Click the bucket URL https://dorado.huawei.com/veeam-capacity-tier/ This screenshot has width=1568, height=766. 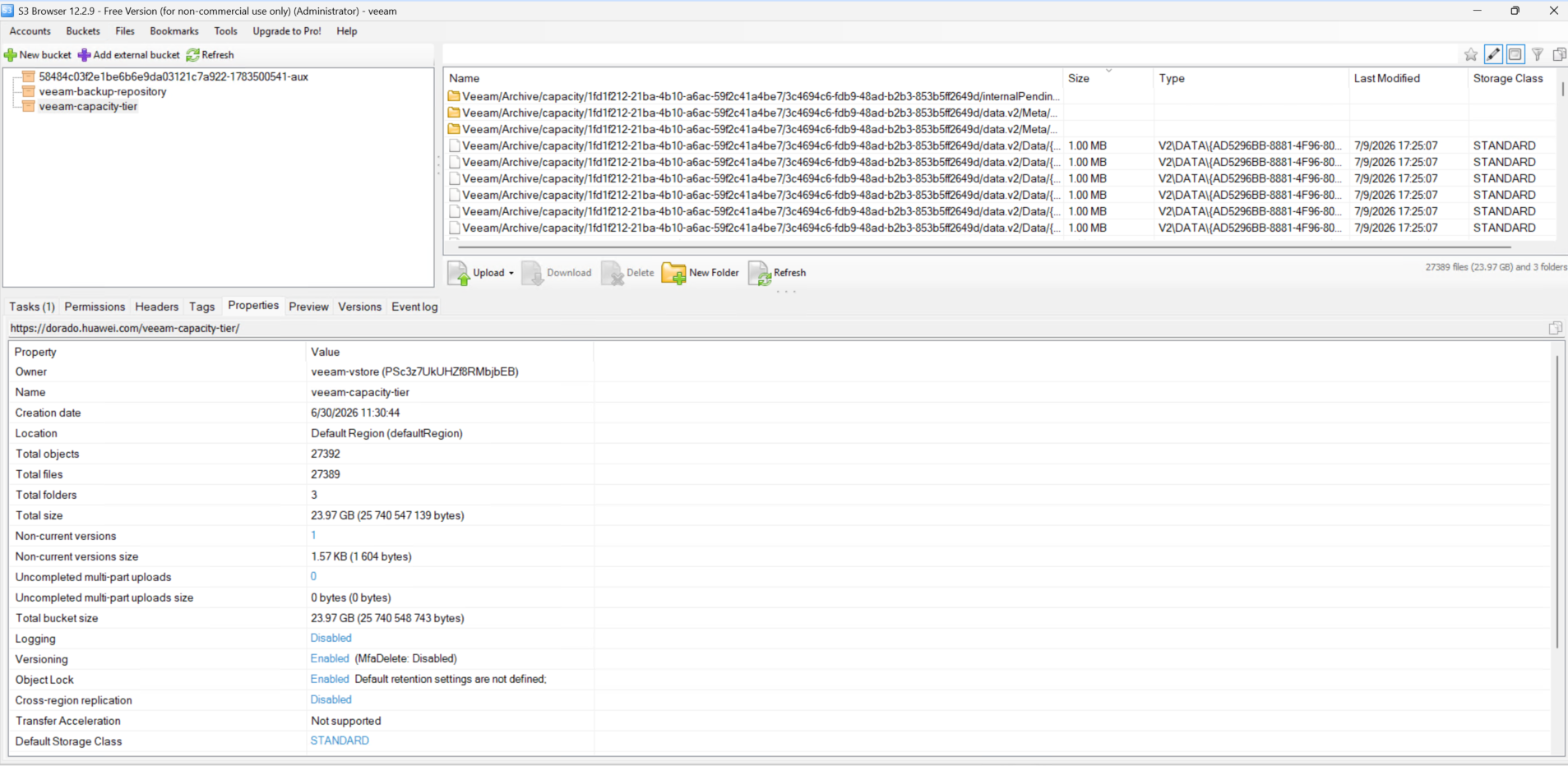(x=125, y=328)
